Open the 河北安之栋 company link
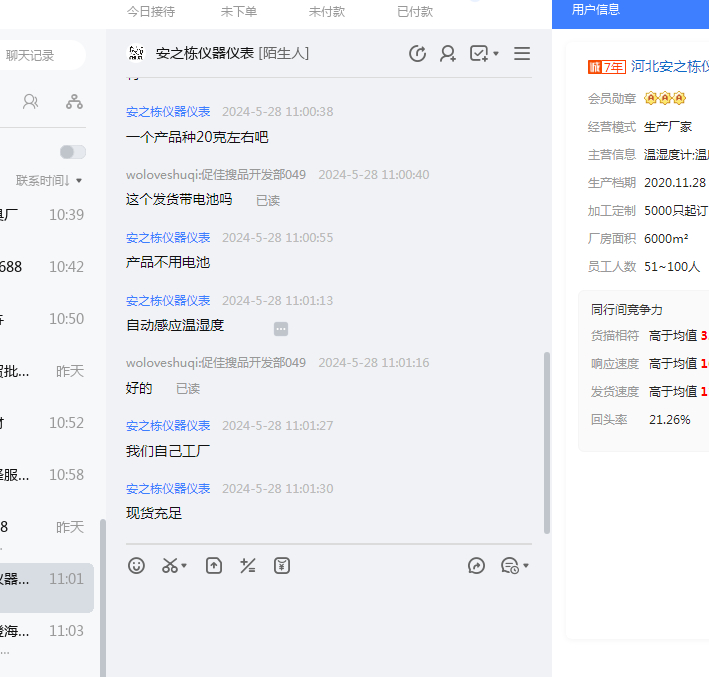 [669, 67]
